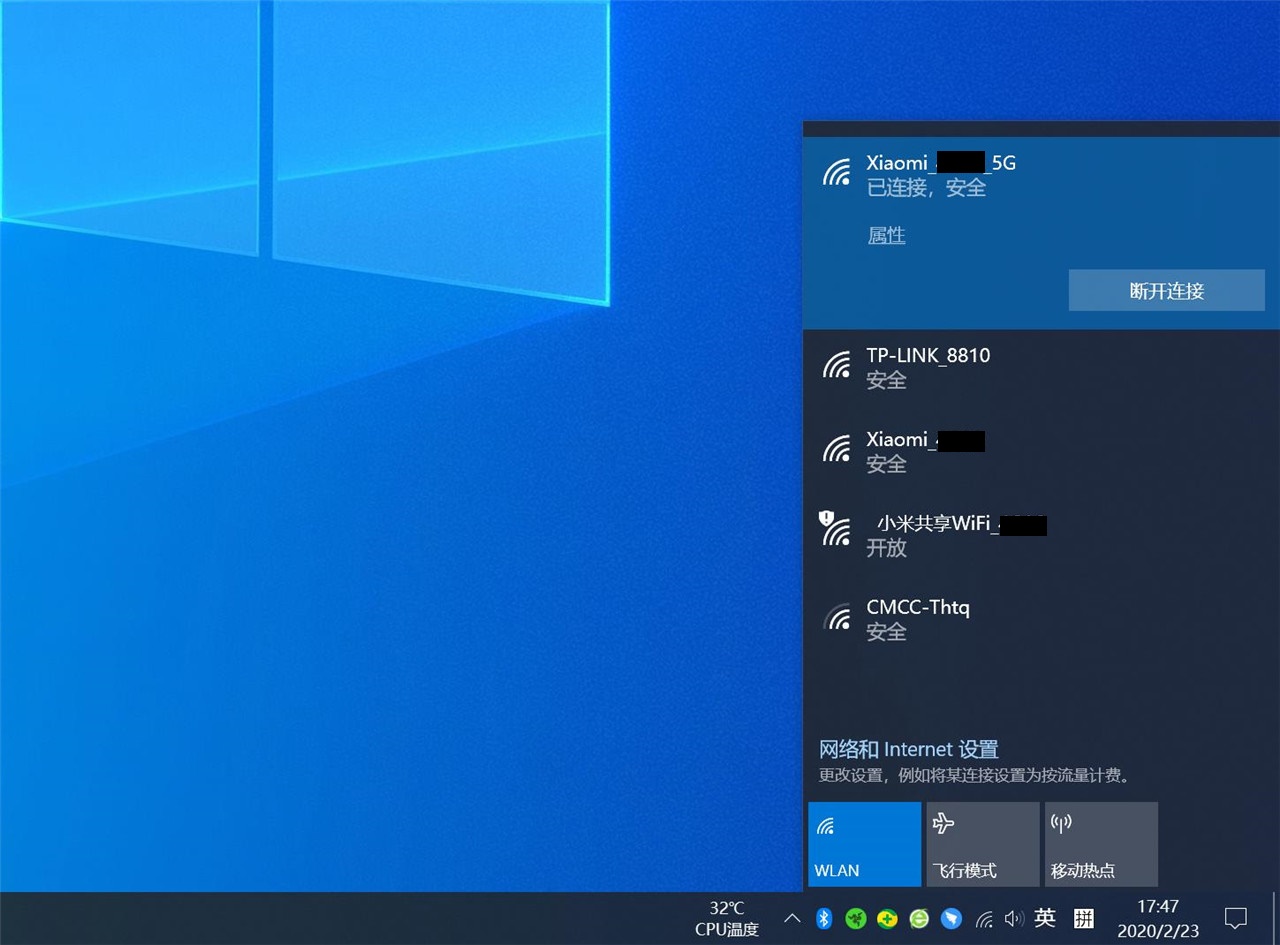Click the blue bird tray icon
Image resolution: width=1280 pixels, height=945 pixels.
(x=951, y=918)
